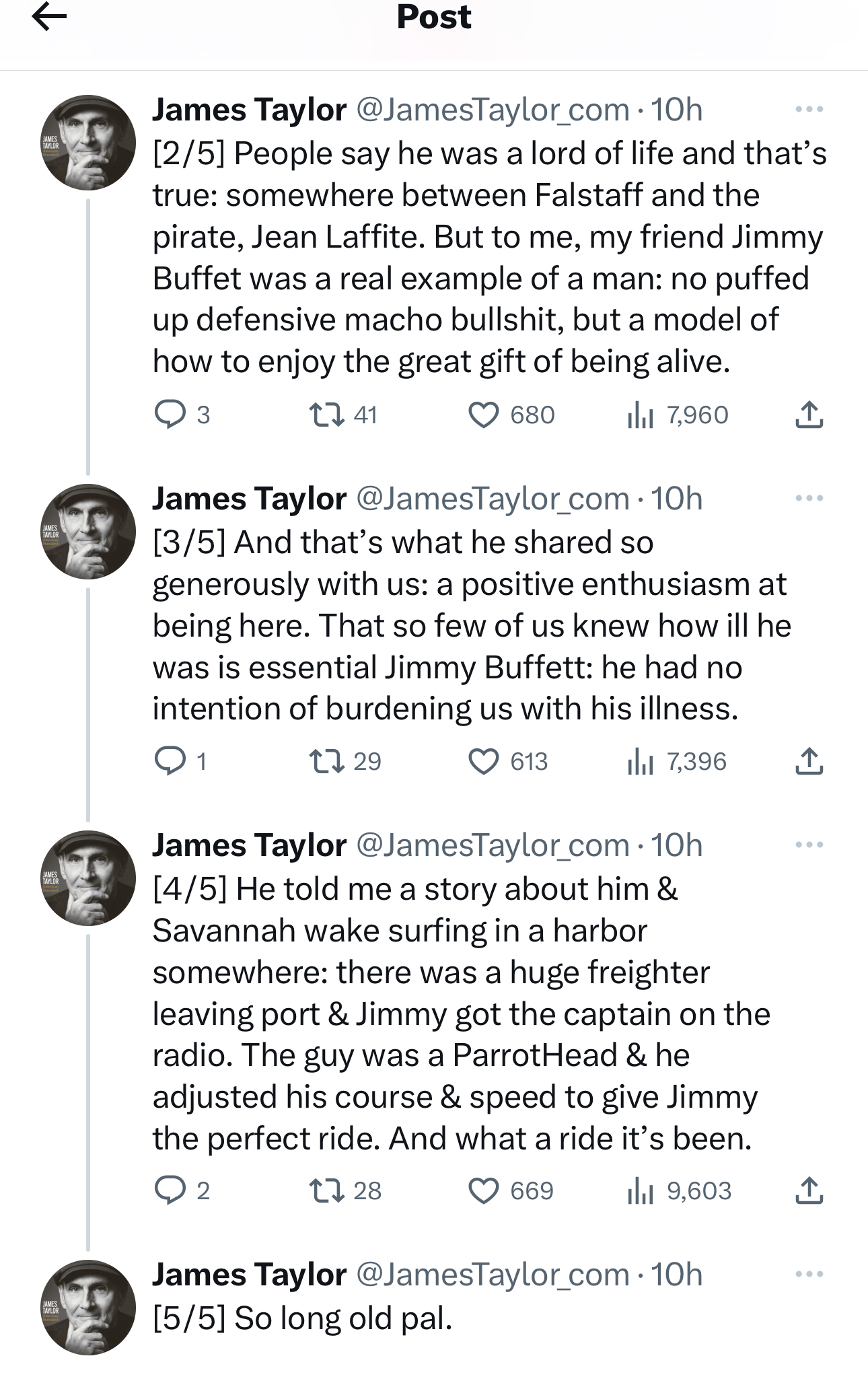View the 9,603 views count on the [4/5] post

click(680, 1190)
